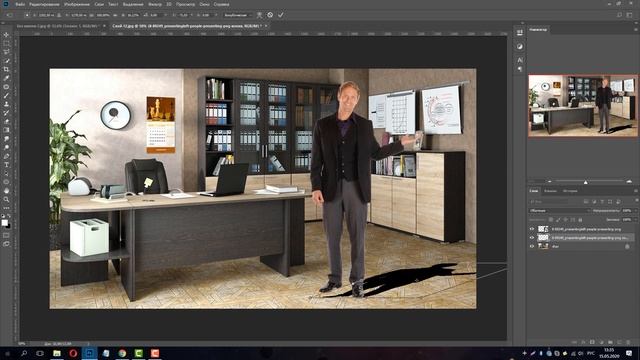Filter layers by pixel layer icon
Screen dimensions: 640x360
click(586, 202)
